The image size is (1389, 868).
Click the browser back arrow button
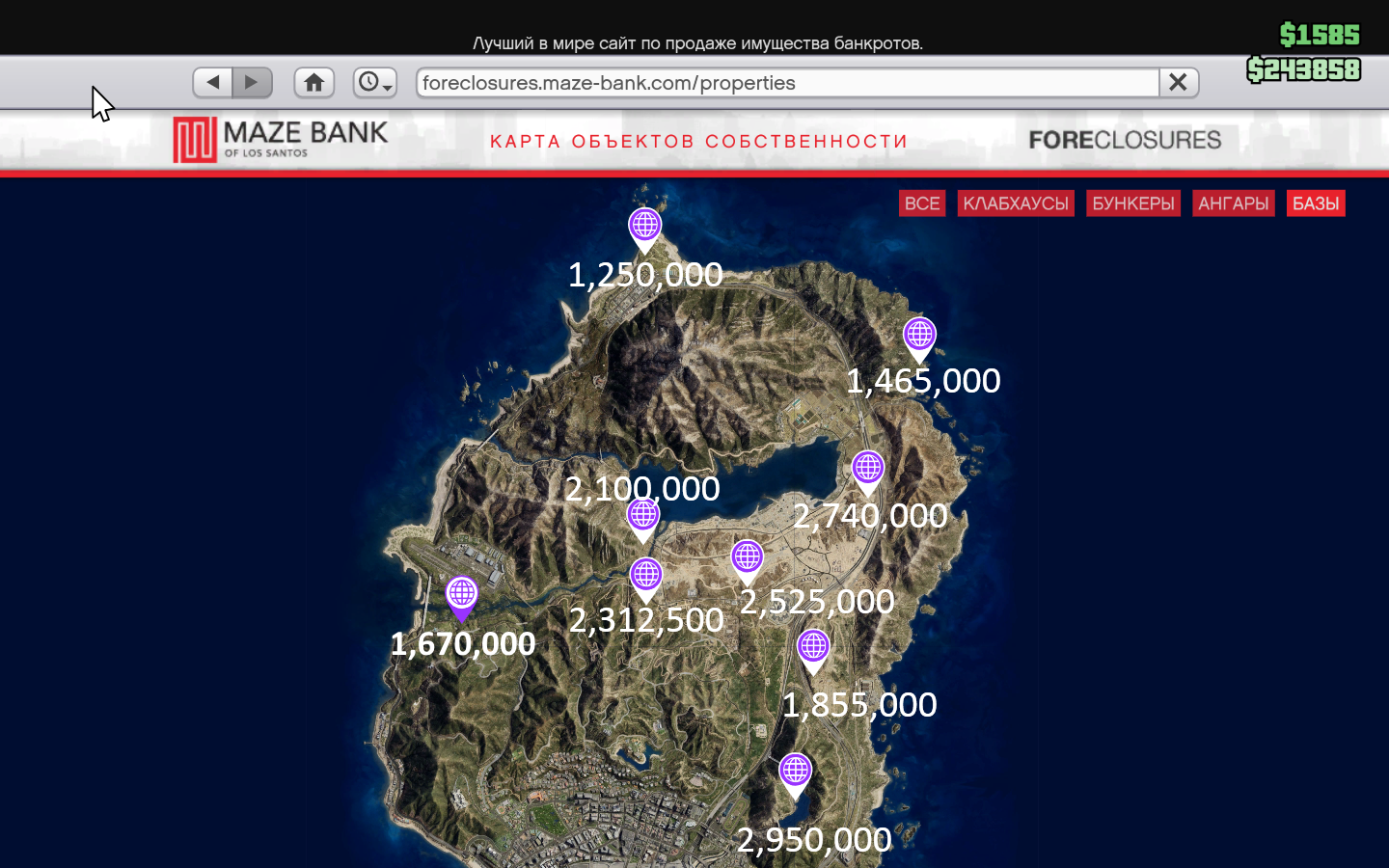(x=212, y=83)
